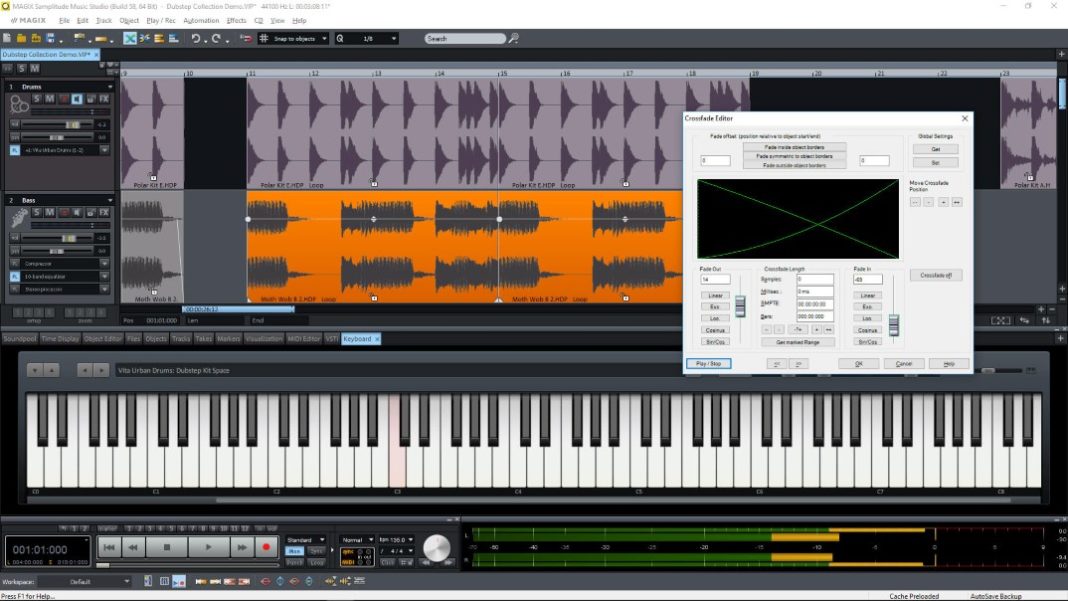Click the fast rewind transport button
Image resolution: width=1068 pixels, height=601 pixels.
point(134,546)
